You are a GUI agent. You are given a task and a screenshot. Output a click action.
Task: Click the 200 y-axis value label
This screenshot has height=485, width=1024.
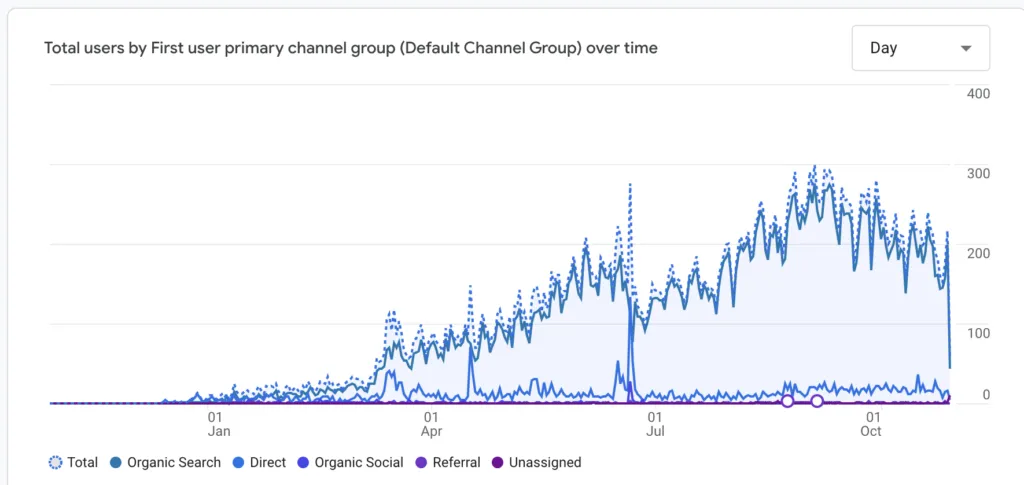click(x=978, y=253)
